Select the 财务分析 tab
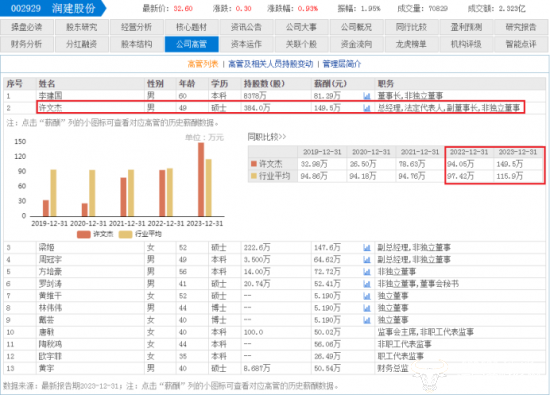550x395 pixels. [27, 44]
